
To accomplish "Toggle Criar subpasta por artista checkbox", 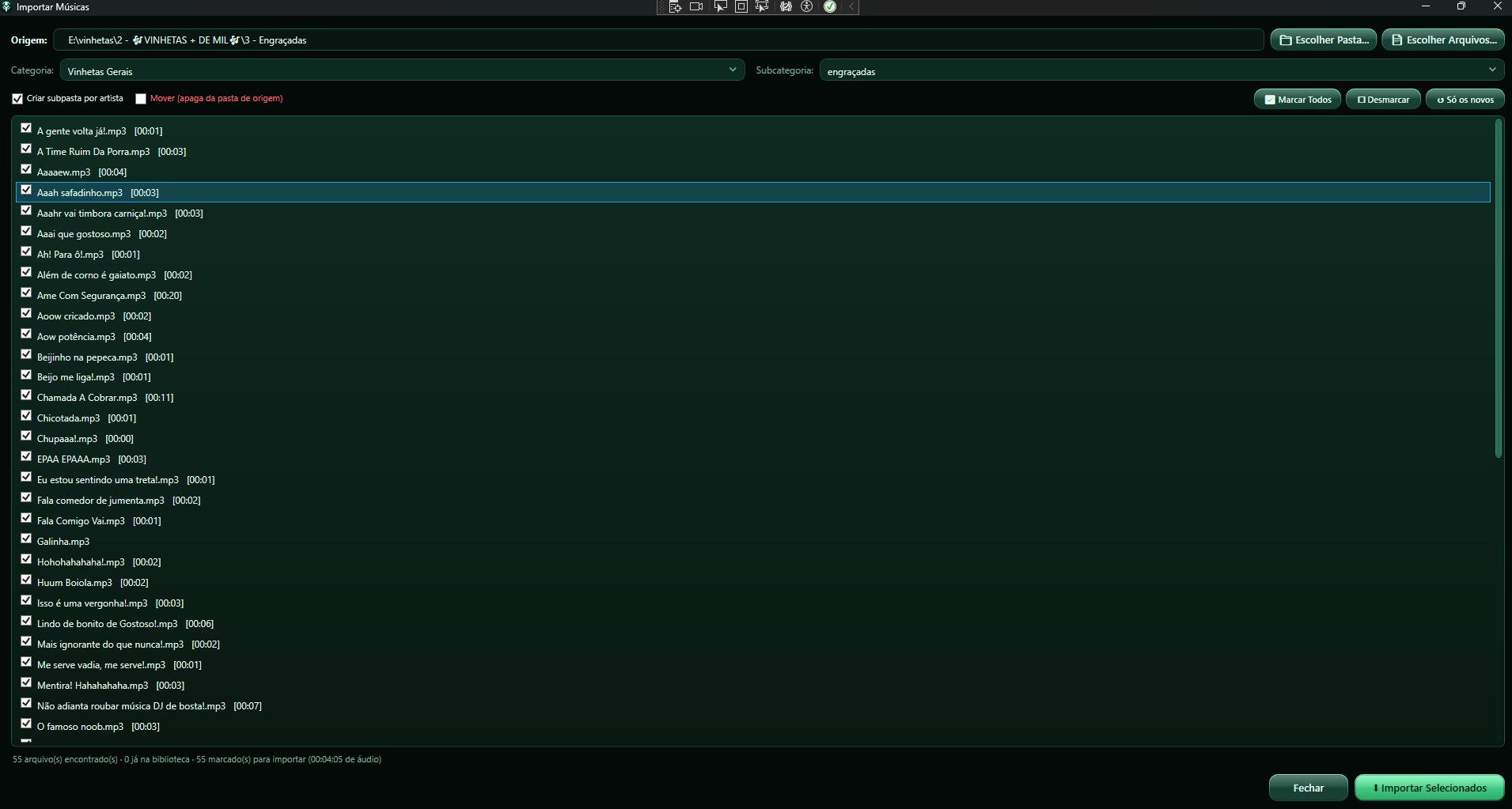I will (17, 99).
